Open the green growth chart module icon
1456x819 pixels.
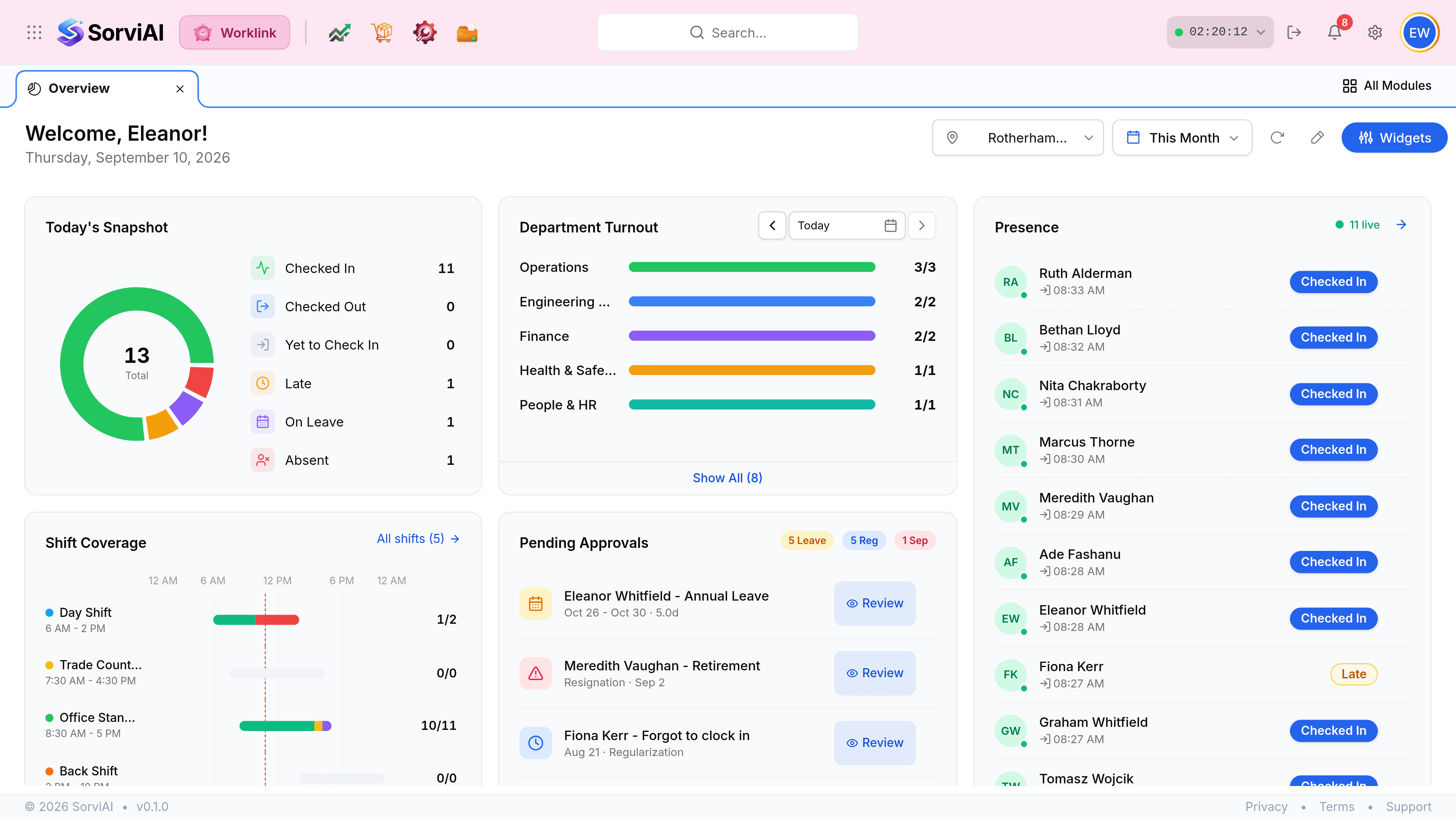[x=340, y=33]
